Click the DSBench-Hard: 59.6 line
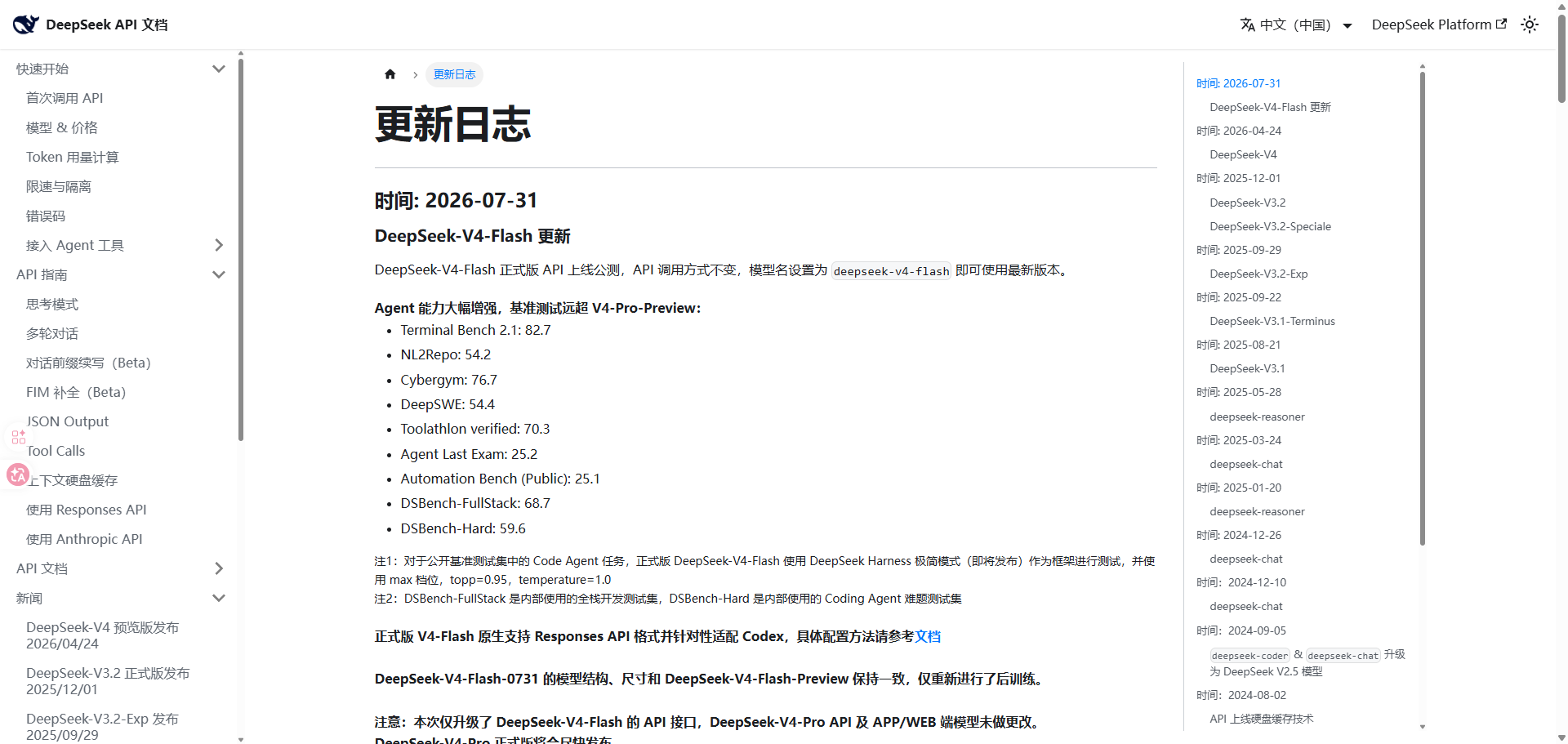This screenshot has width=1568, height=744. point(463,528)
